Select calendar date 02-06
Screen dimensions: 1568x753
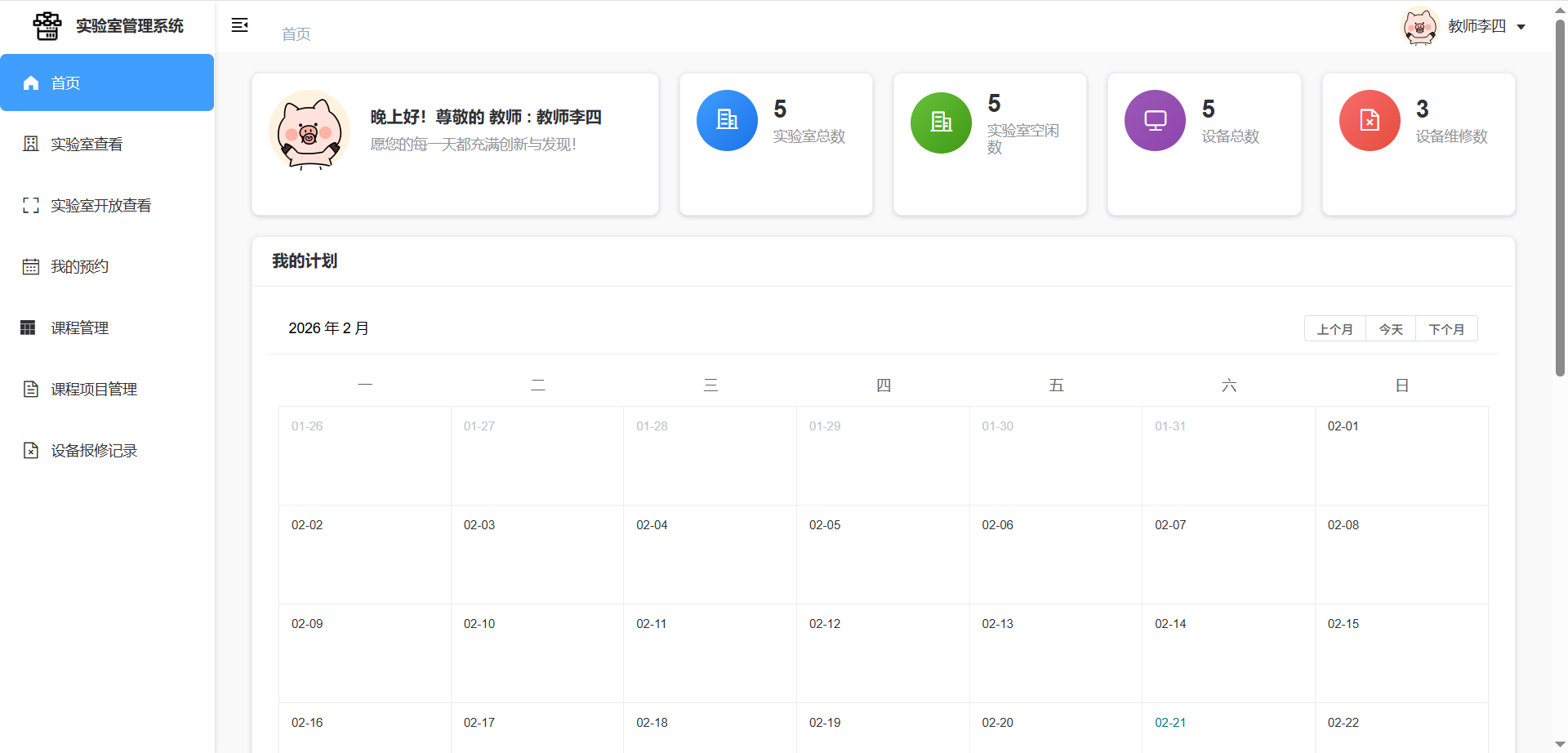[1056, 555]
